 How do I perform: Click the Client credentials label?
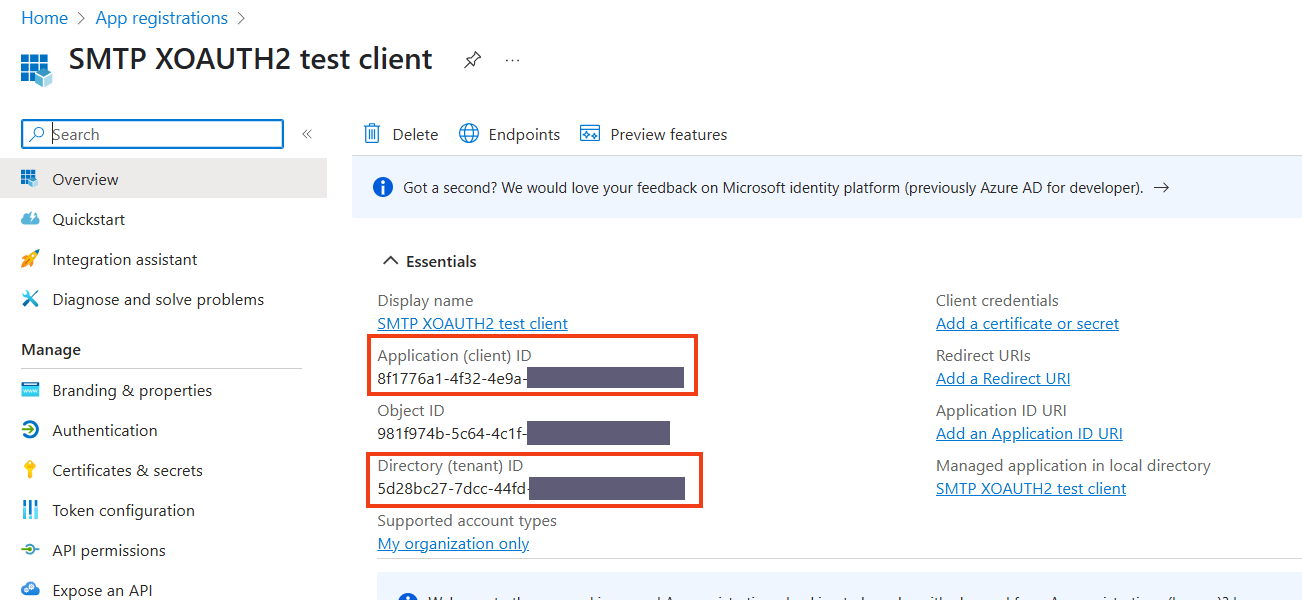point(997,300)
